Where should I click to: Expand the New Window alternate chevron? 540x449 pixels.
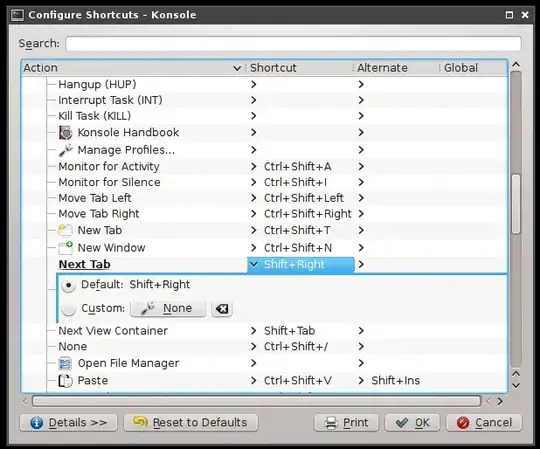[361, 248]
